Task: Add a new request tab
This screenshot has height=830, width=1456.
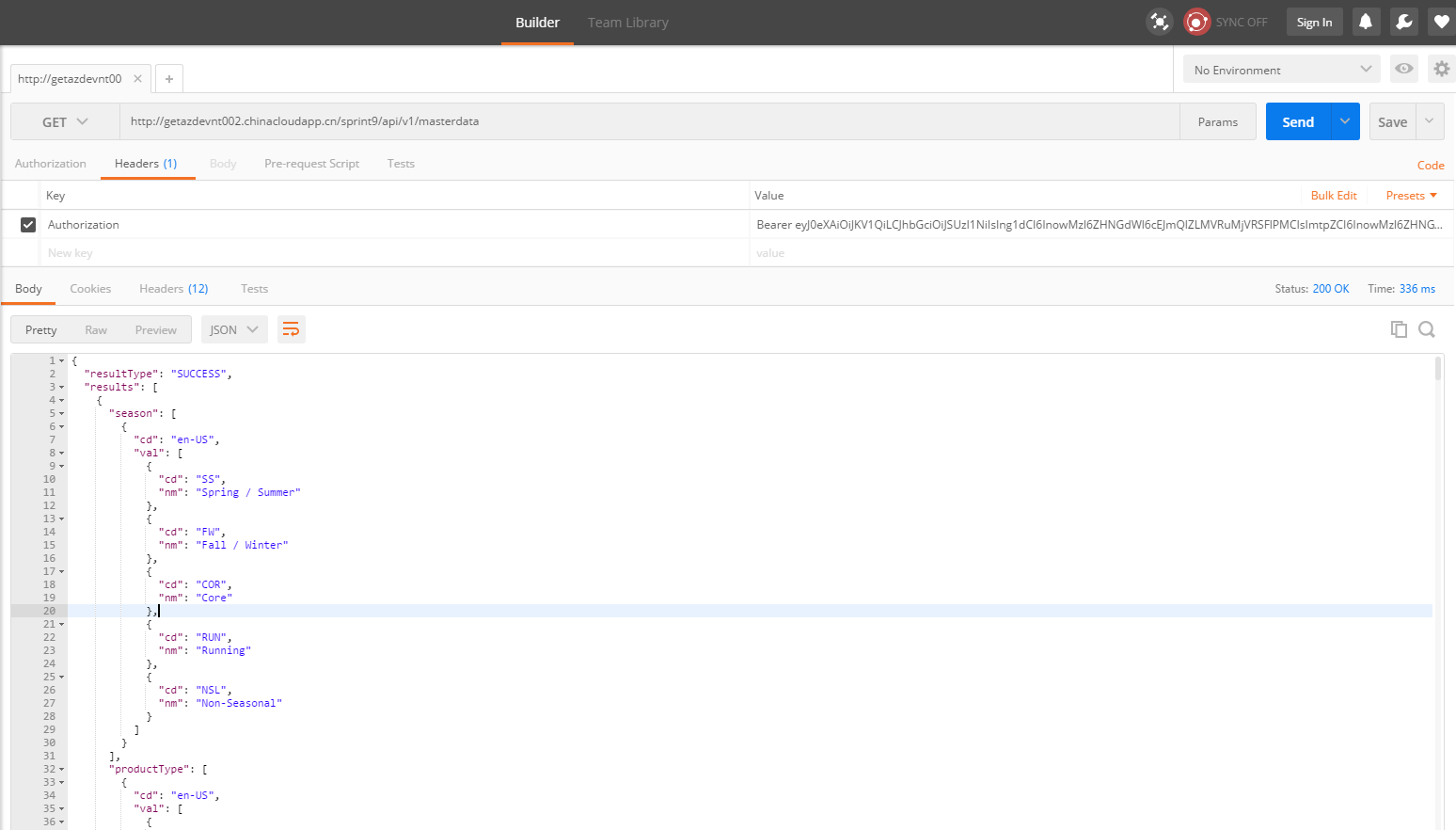Action: tap(169, 79)
